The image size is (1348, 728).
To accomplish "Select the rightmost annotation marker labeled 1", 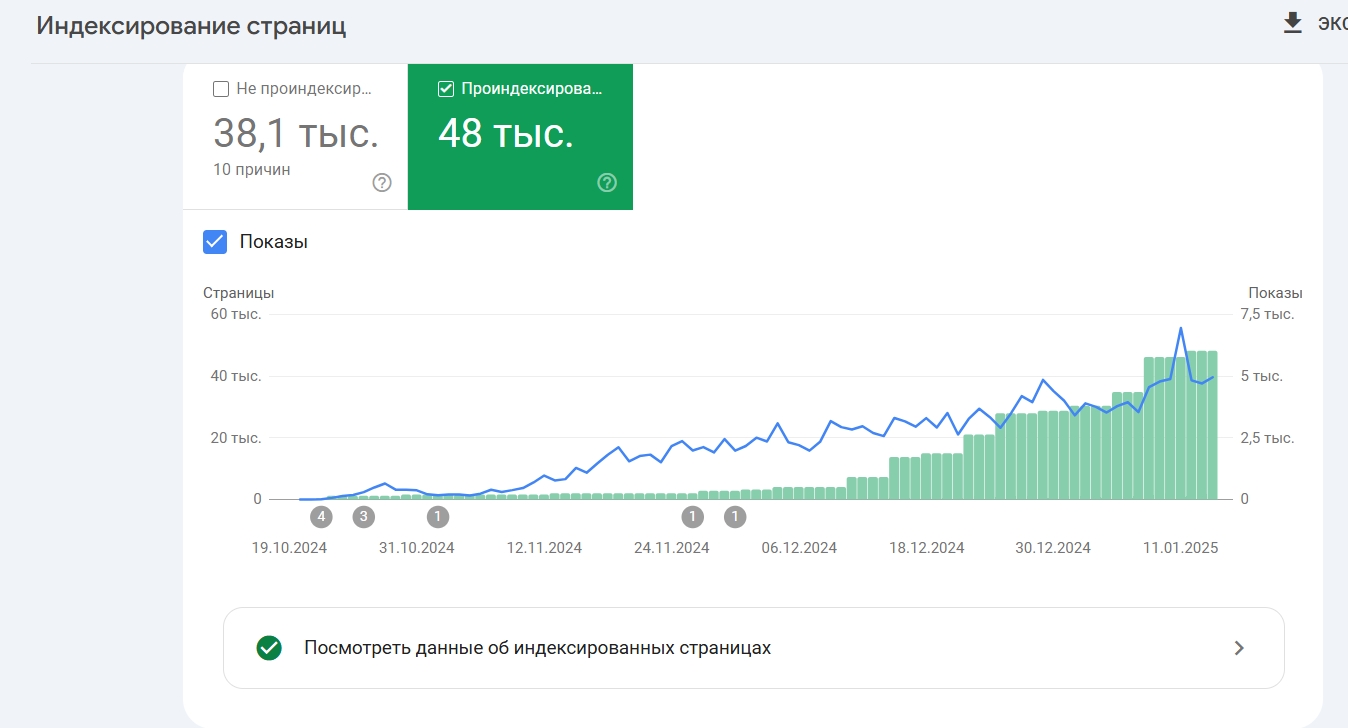I will pos(735,517).
